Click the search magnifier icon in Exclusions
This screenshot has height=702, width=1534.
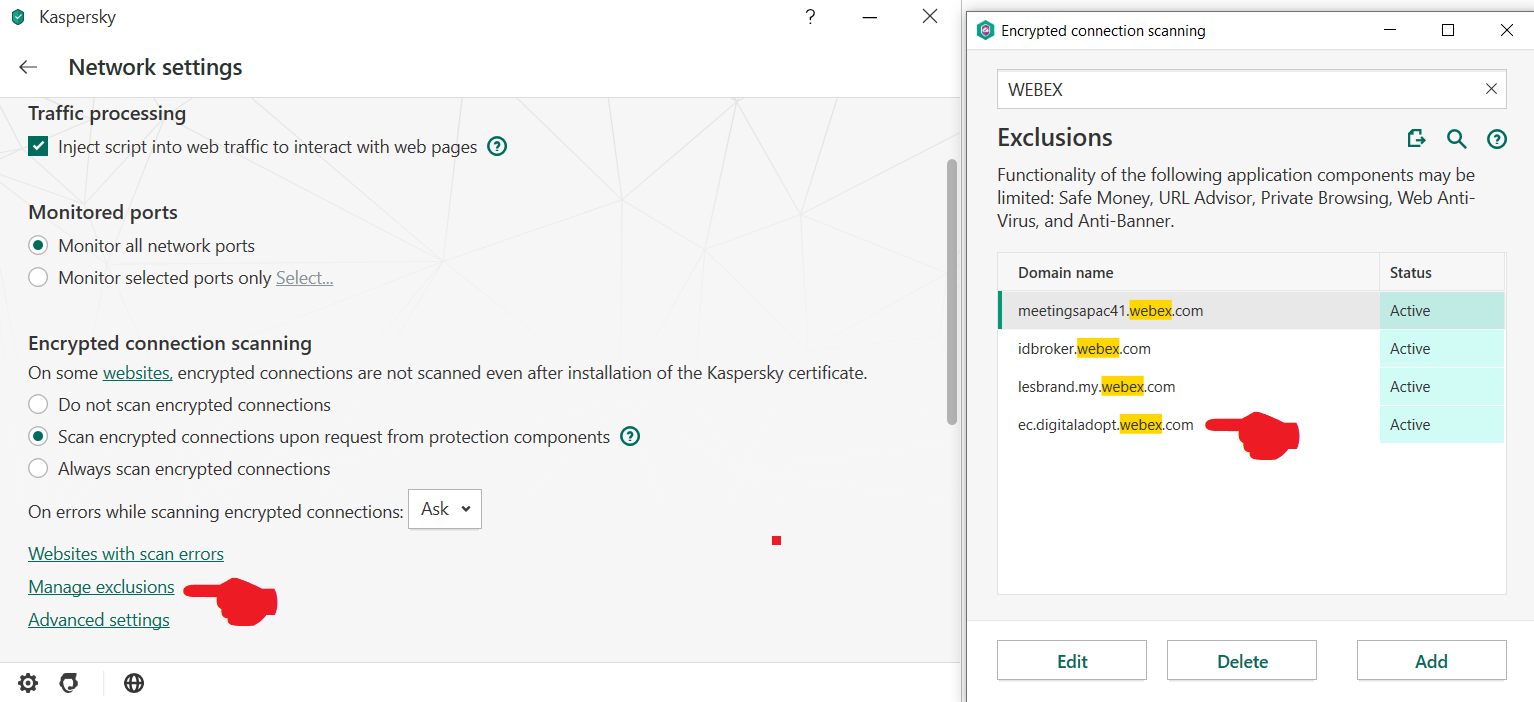pyautogui.click(x=1457, y=138)
